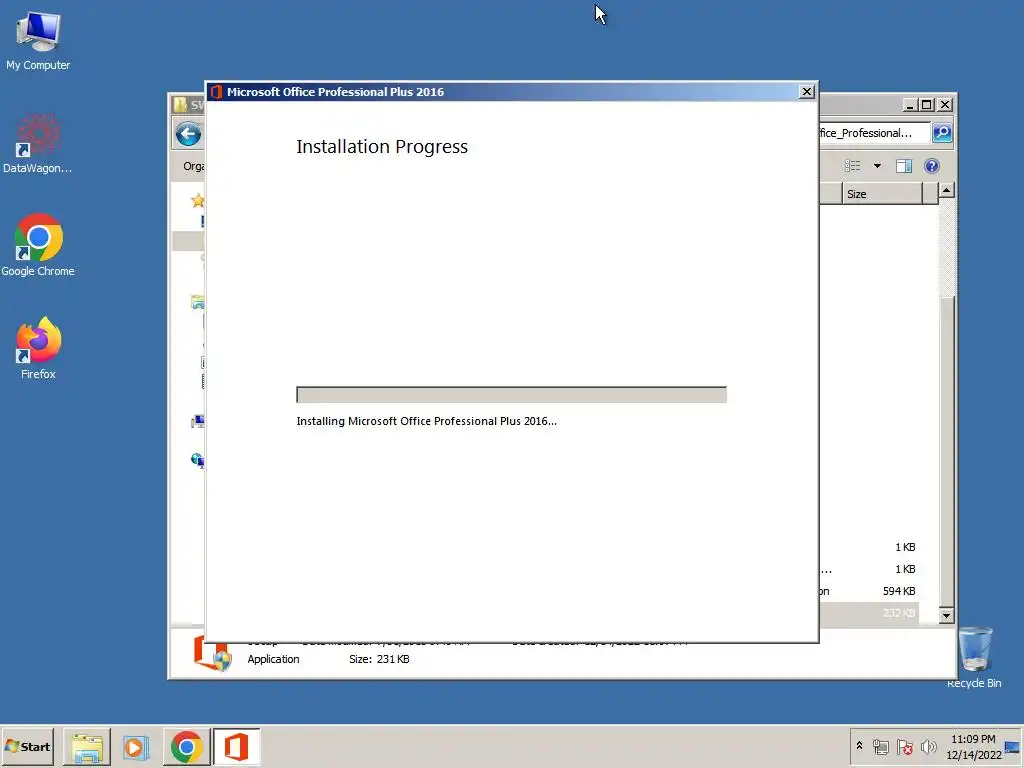The height and width of the screenshot is (768, 1024).
Task: Show hidden system tray icons
Action: point(859,746)
